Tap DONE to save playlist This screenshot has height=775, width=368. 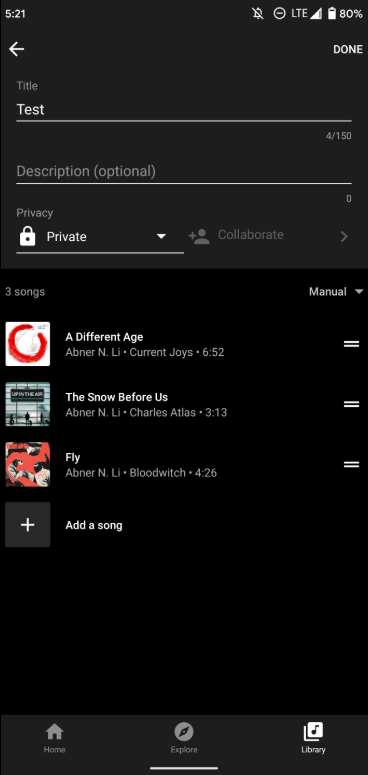point(348,49)
